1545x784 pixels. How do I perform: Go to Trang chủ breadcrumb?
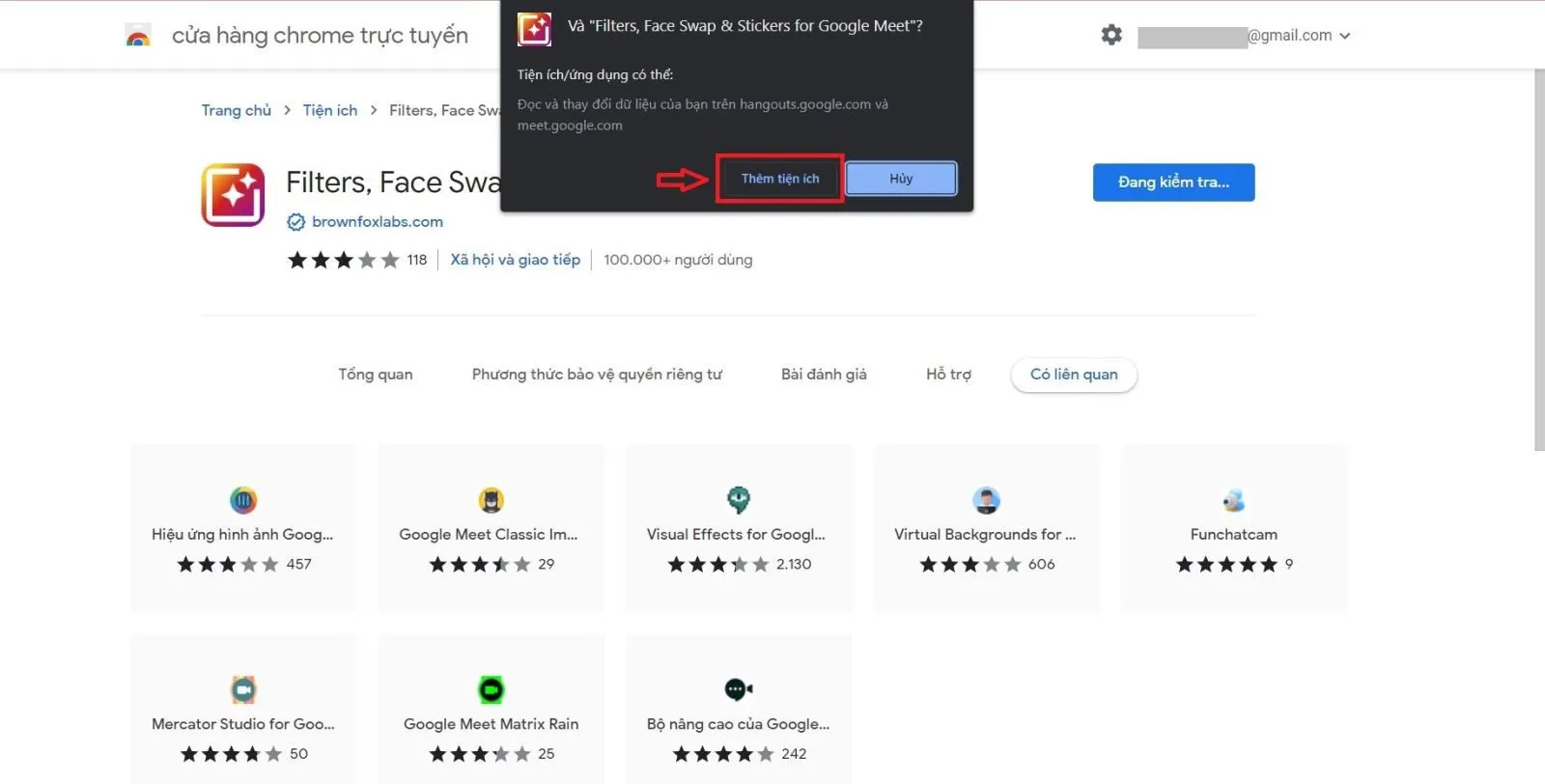tap(237, 110)
